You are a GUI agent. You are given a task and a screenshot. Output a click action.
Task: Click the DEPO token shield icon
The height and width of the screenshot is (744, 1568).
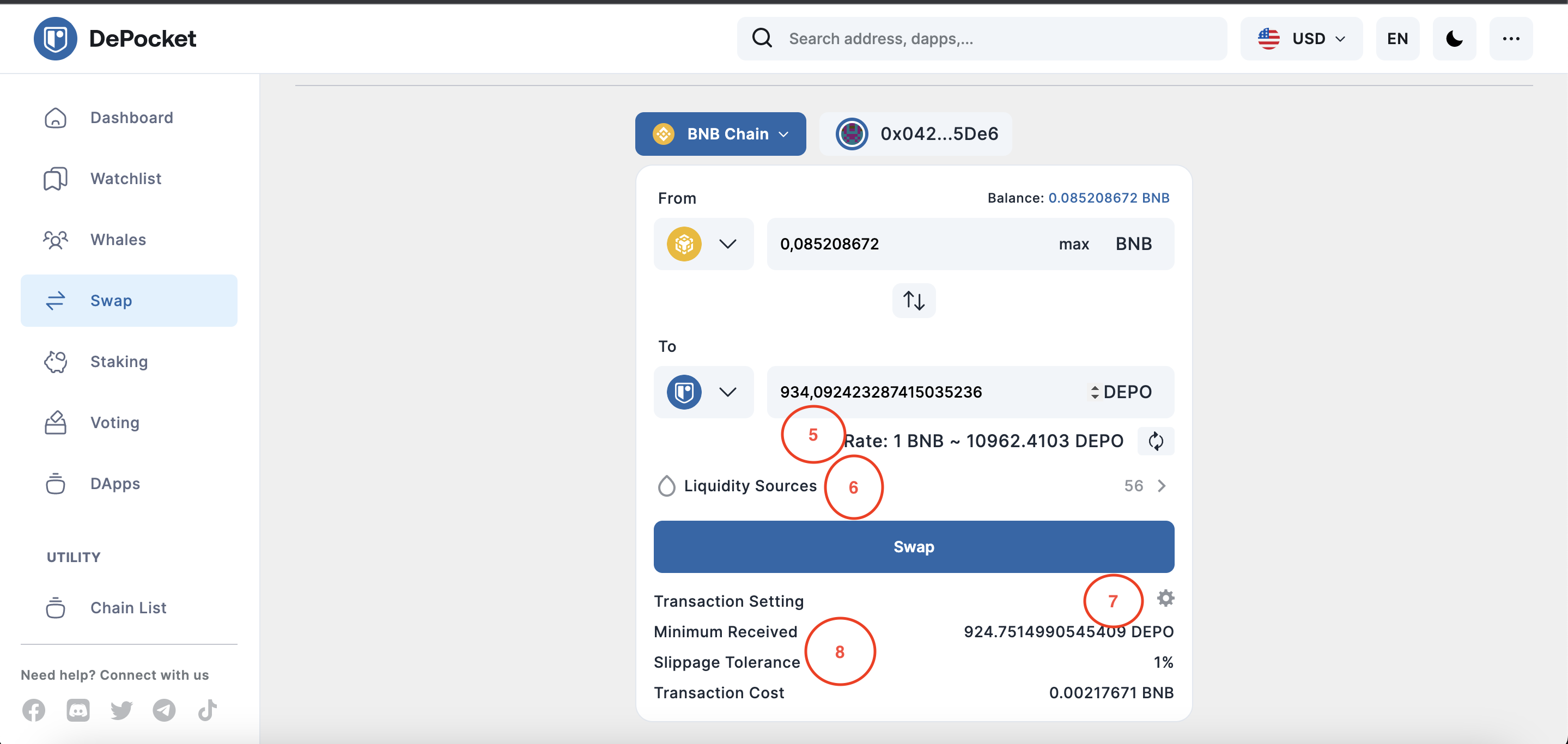pos(684,392)
